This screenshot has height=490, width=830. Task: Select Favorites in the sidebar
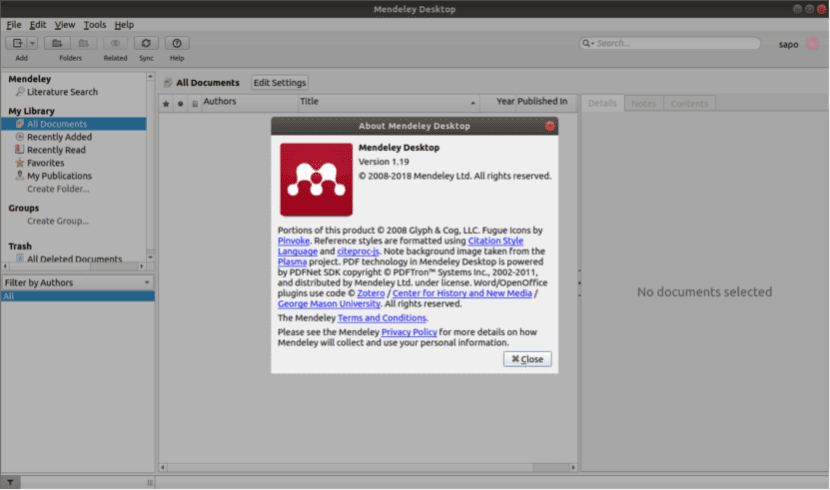[46, 163]
